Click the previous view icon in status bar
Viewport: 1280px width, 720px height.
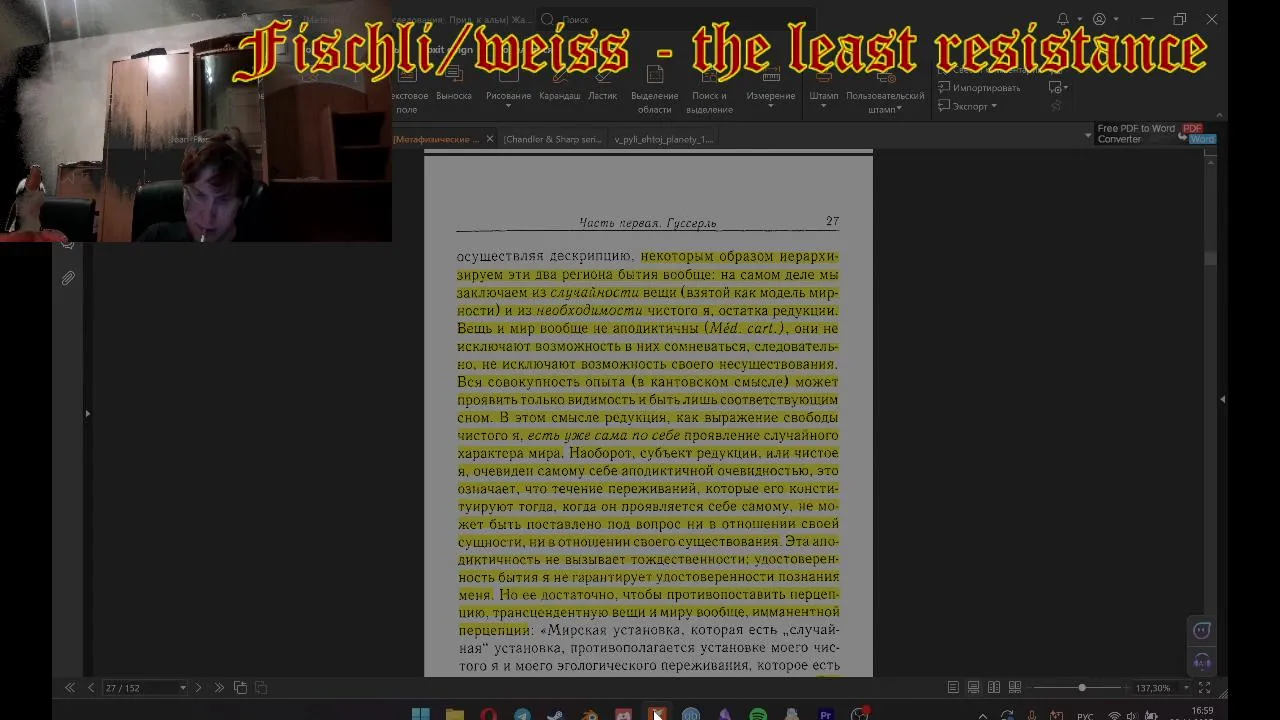240,688
